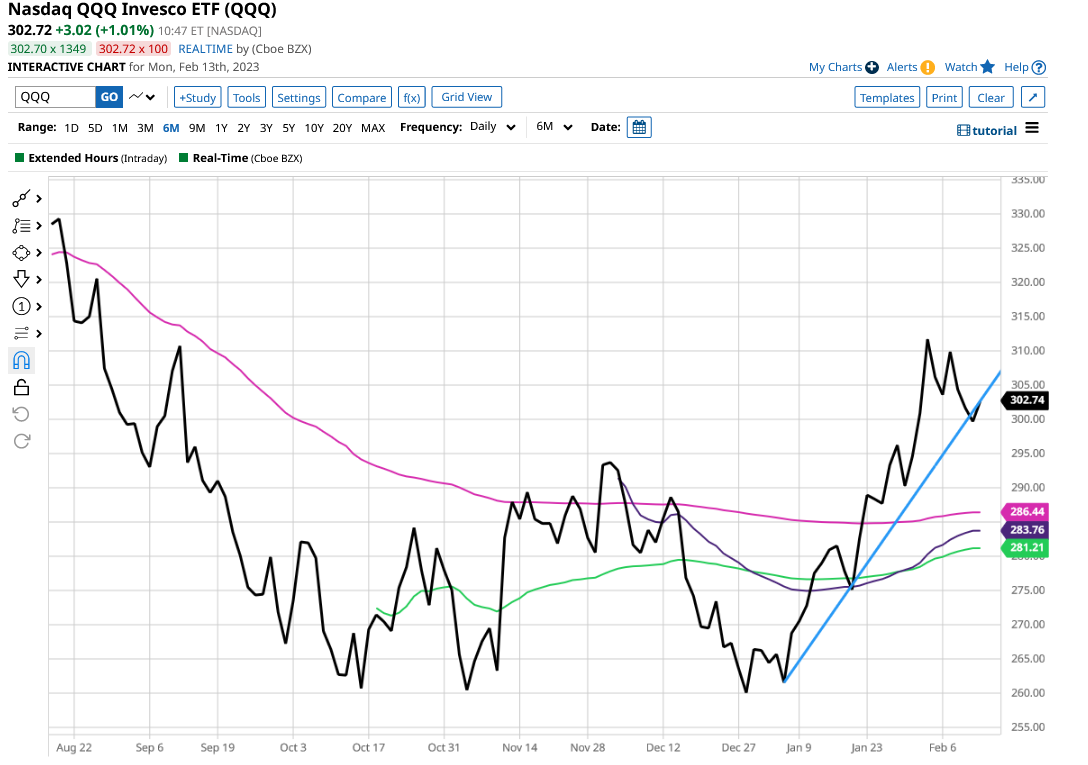
Task: Click into the QQQ symbol field
Action: pos(55,97)
